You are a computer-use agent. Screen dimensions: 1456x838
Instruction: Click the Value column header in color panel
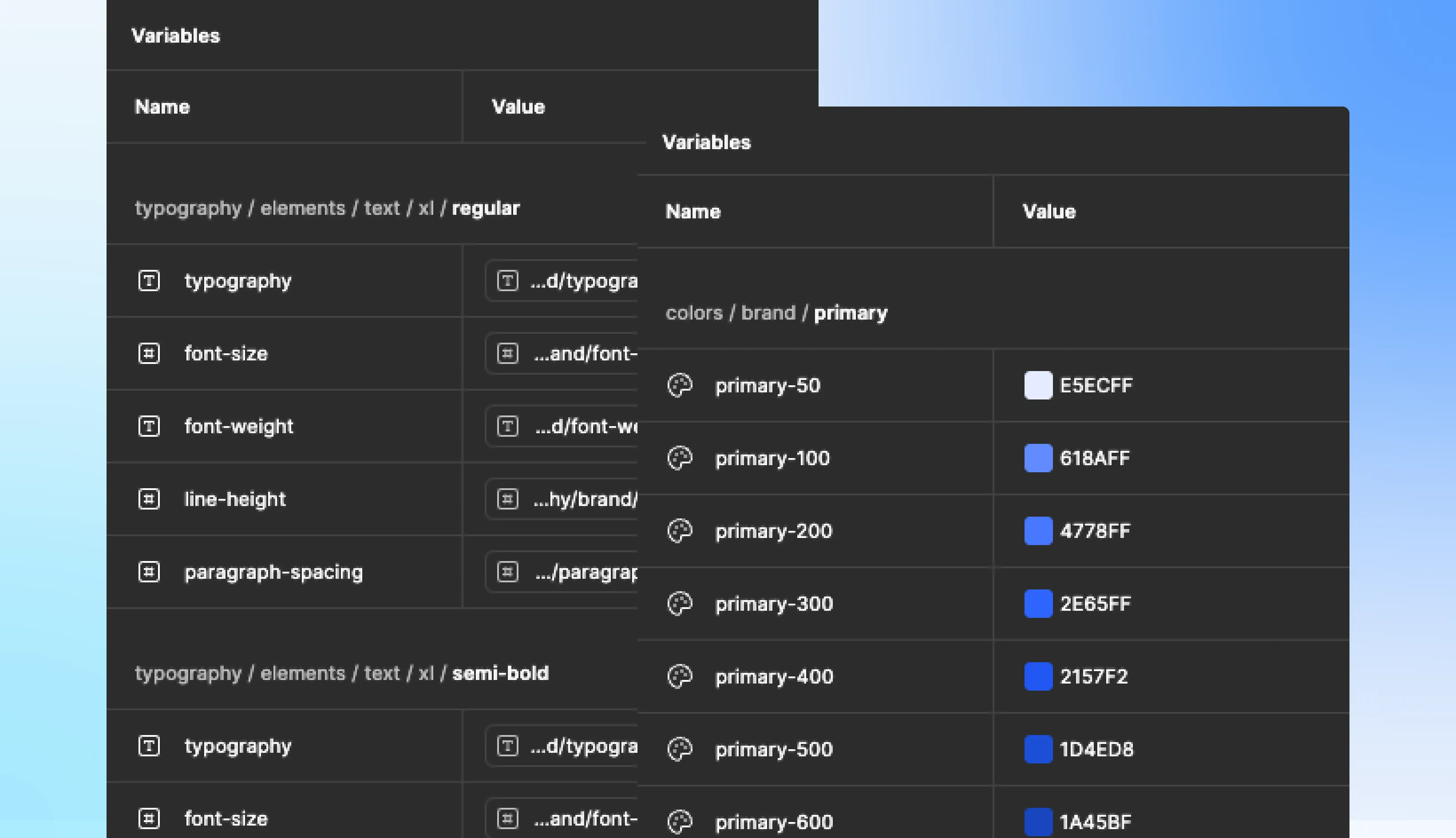(x=1048, y=212)
